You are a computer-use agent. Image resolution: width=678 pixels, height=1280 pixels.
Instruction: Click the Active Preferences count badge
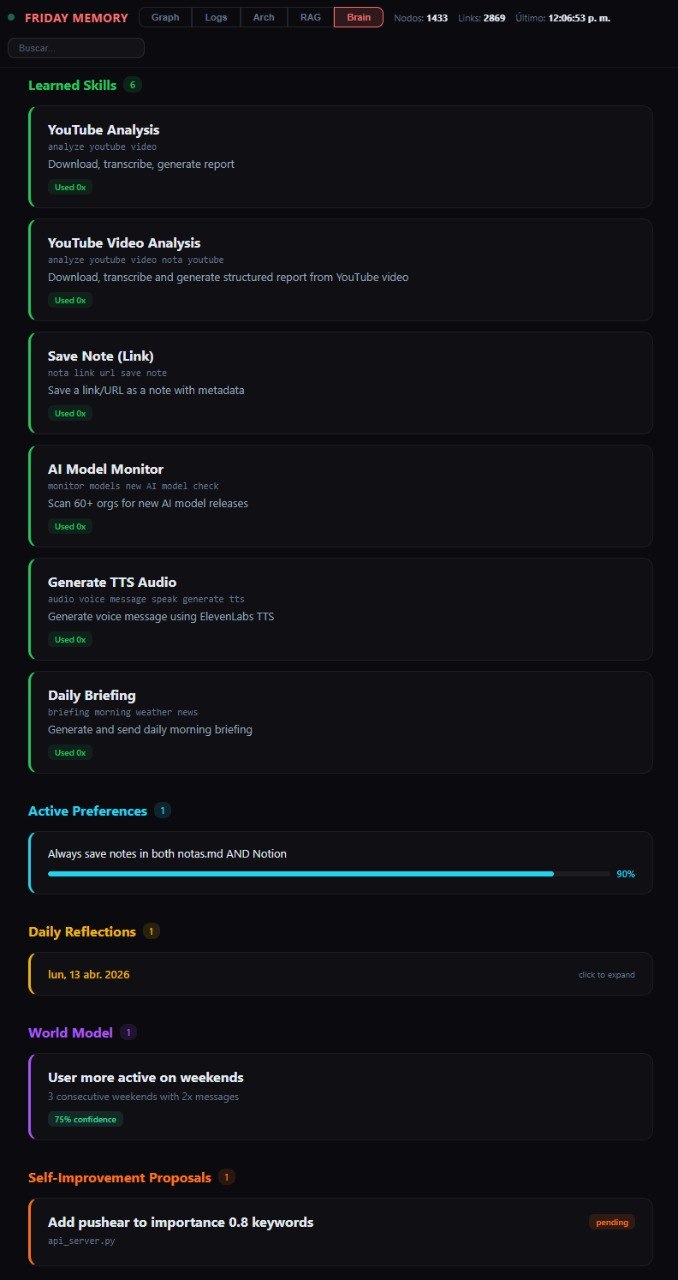coord(163,810)
